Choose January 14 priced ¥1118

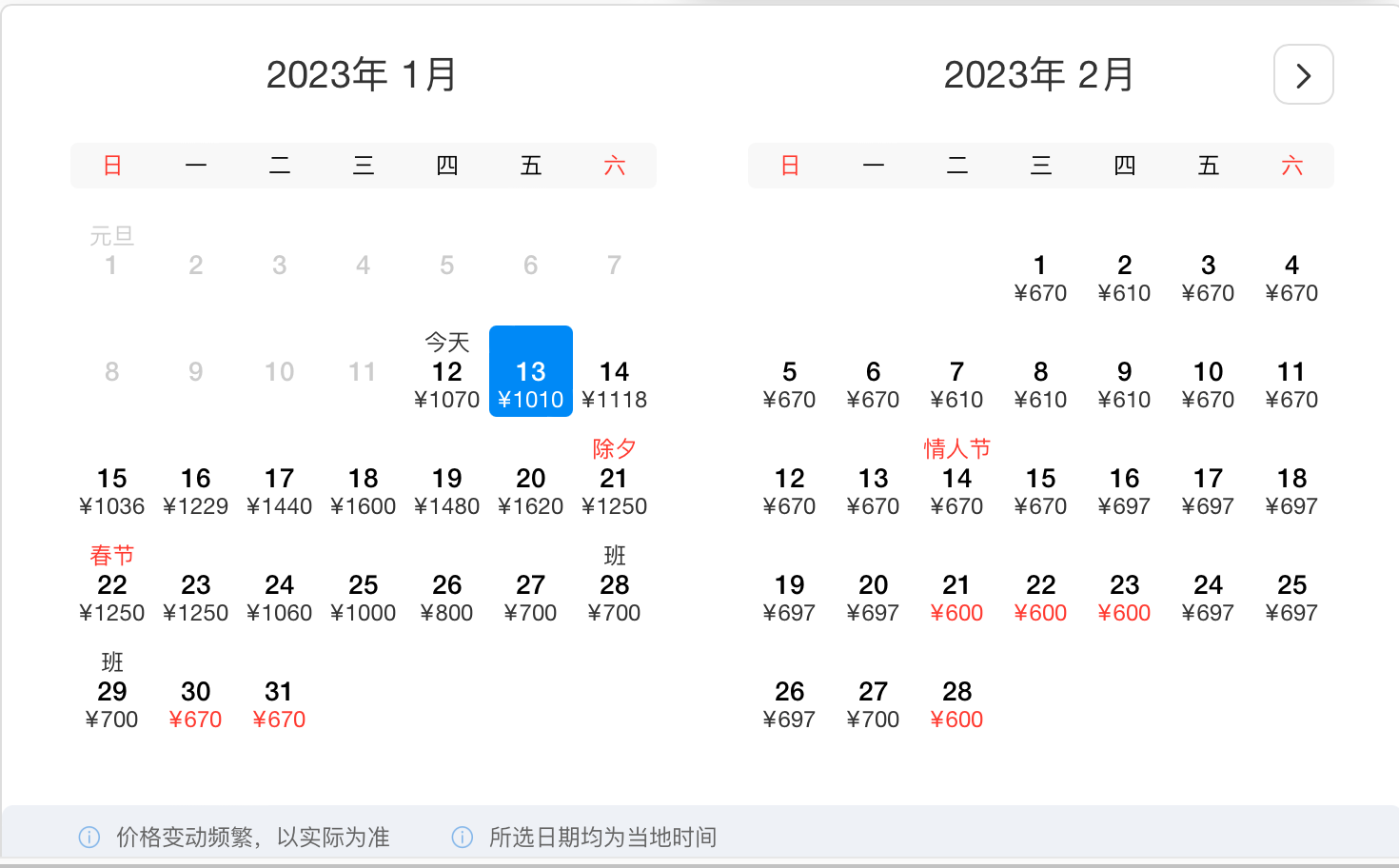point(614,384)
